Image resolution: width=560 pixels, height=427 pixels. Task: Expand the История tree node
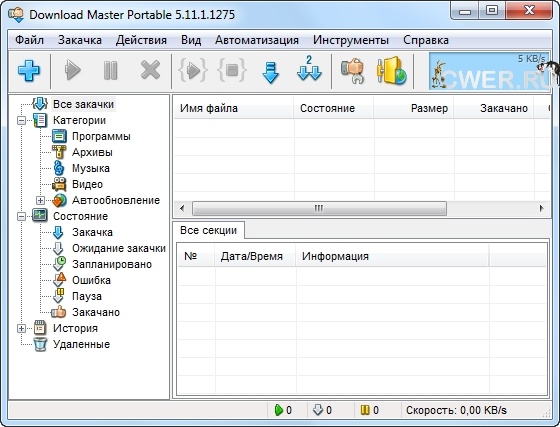click(21, 328)
